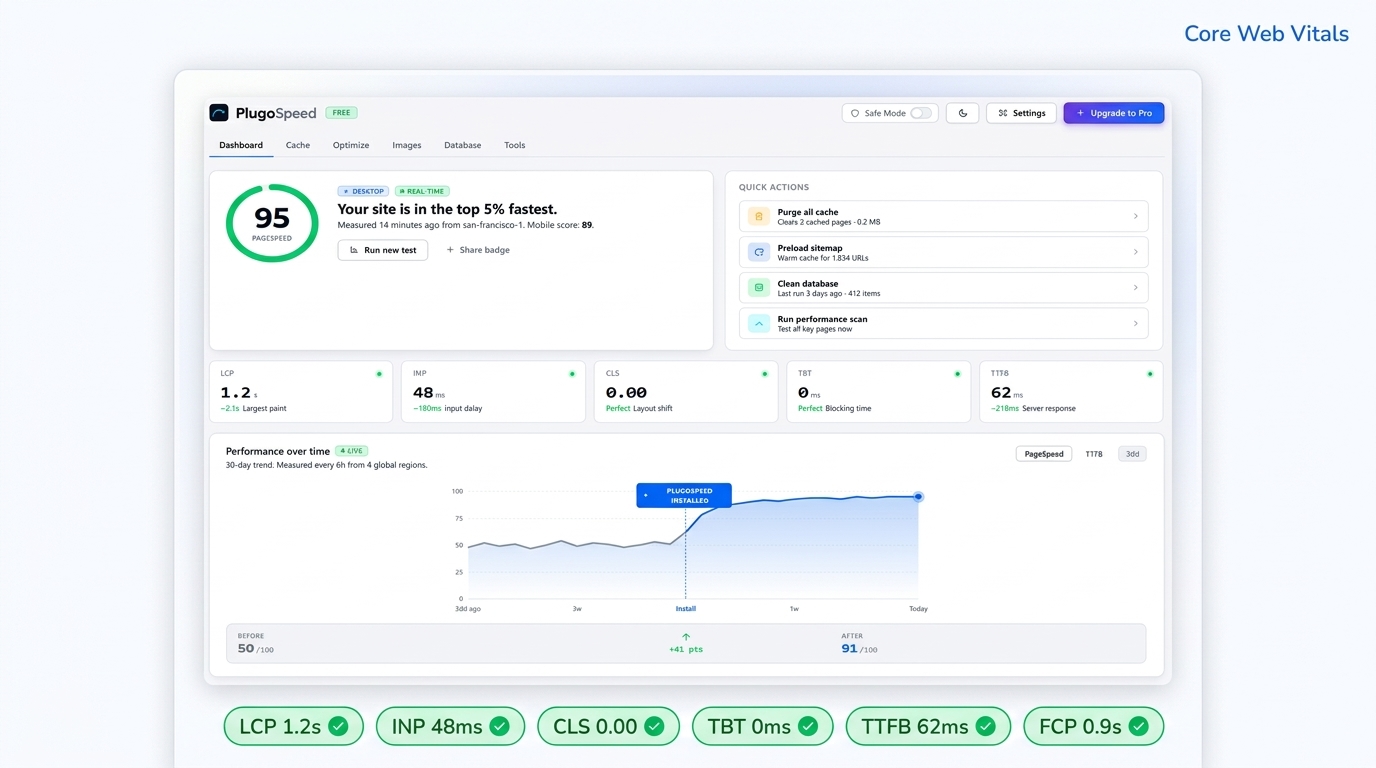Click the green status dot on CLS card
This screenshot has width=1376, height=768.
[x=765, y=374]
